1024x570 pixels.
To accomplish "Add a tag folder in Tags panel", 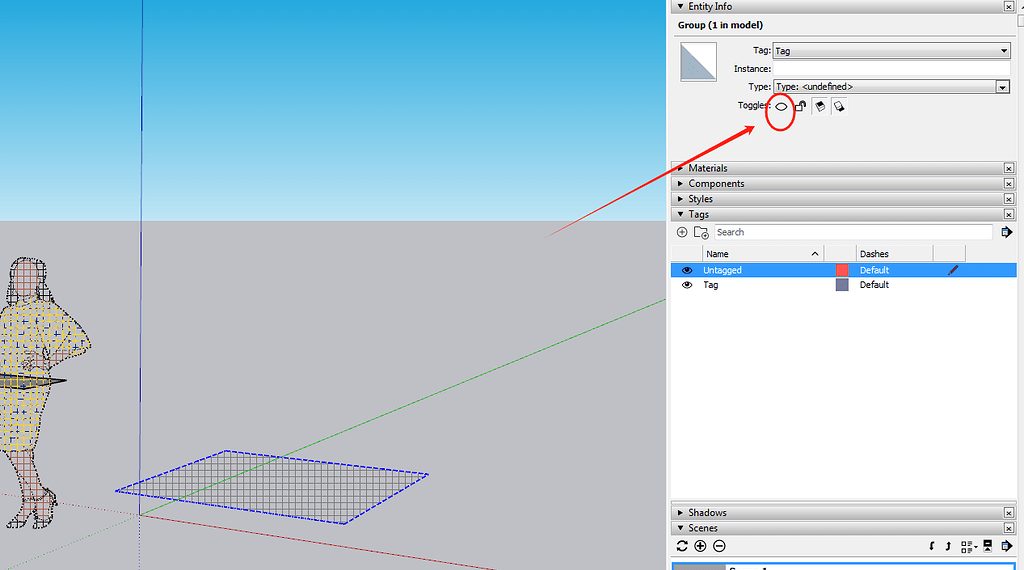I will (701, 232).
